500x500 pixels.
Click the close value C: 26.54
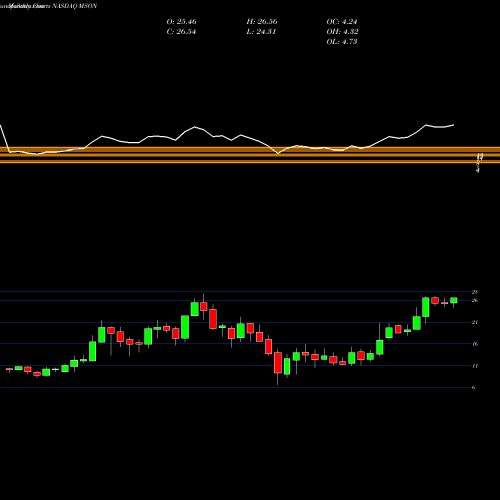pos(181,32)
